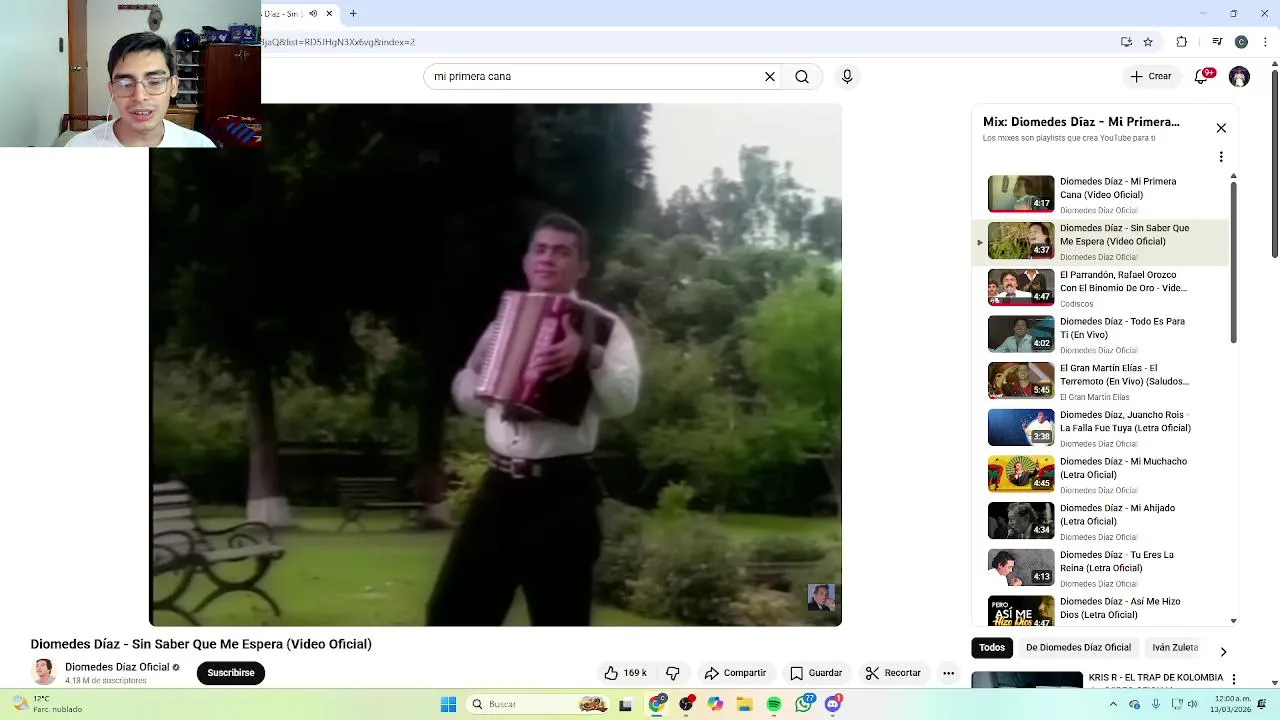This screenshot has width=1280, height=720.
Task: Open YouTube notifications bell
Action: 1201,76
